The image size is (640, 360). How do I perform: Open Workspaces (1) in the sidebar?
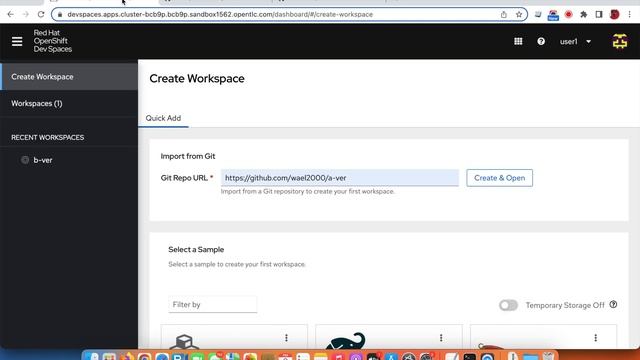pos(69,103)
